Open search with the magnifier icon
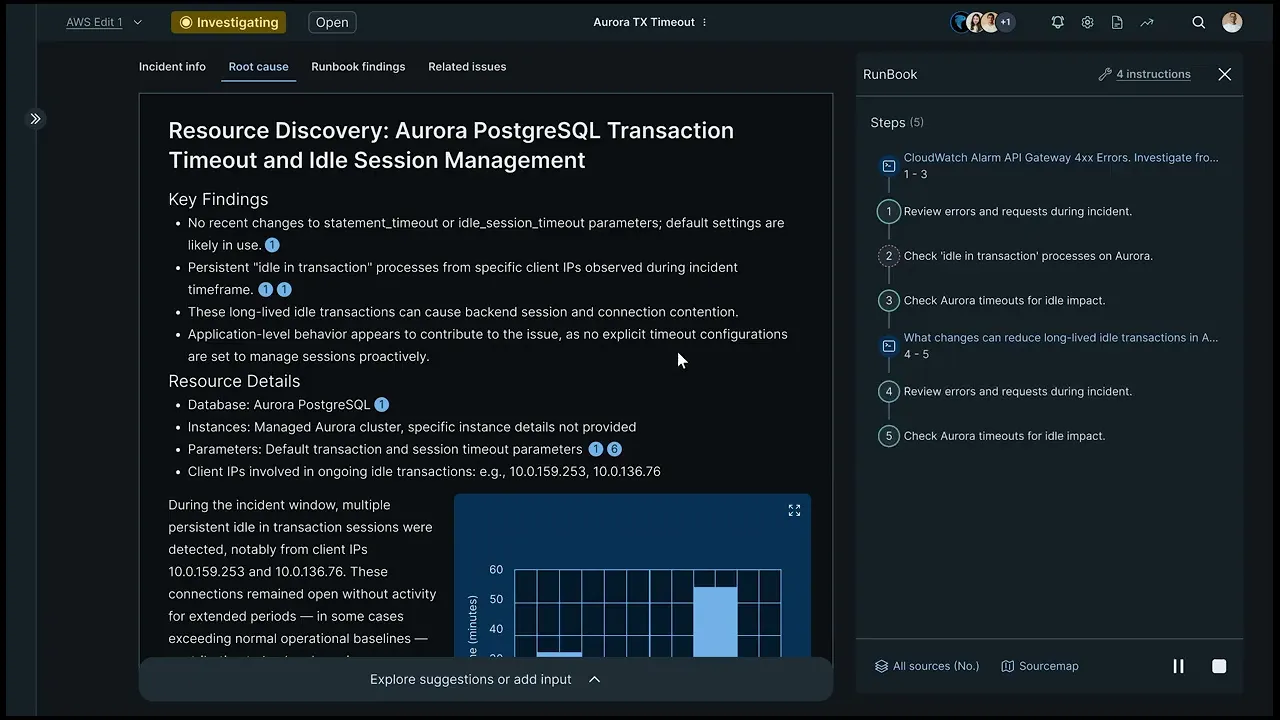 1198,22
